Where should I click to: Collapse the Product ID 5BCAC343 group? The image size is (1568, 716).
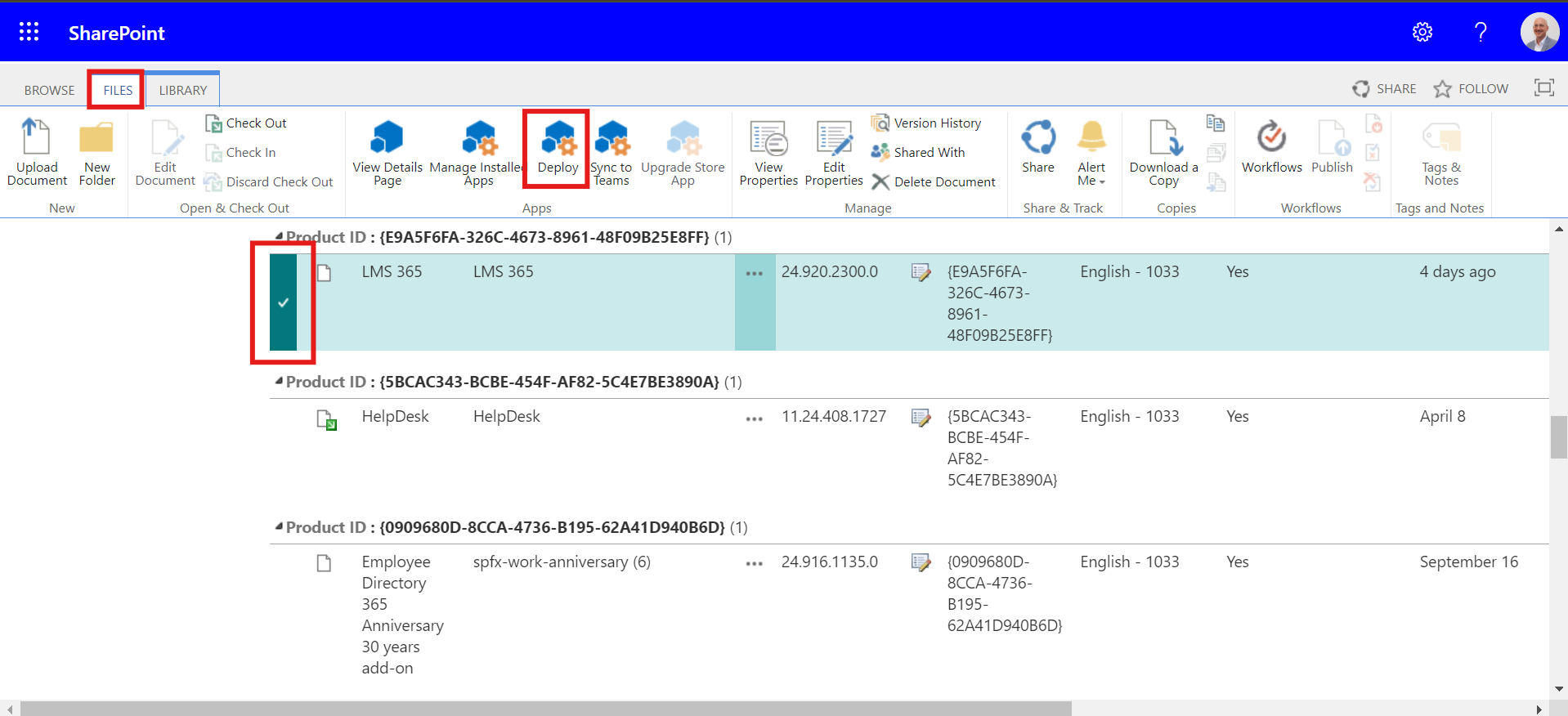[x=280, y=380]
